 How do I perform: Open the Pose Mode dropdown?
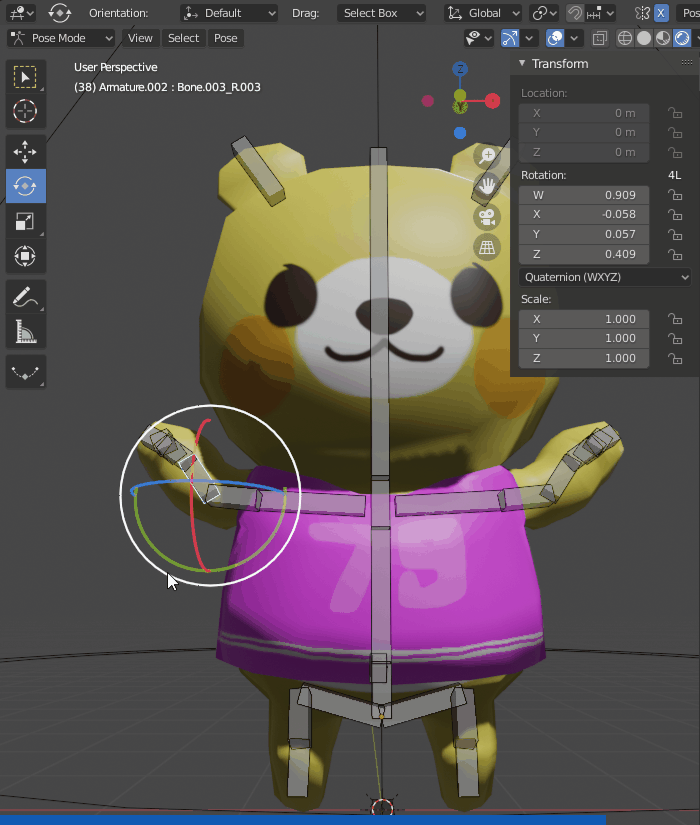[x=61, y=38]
